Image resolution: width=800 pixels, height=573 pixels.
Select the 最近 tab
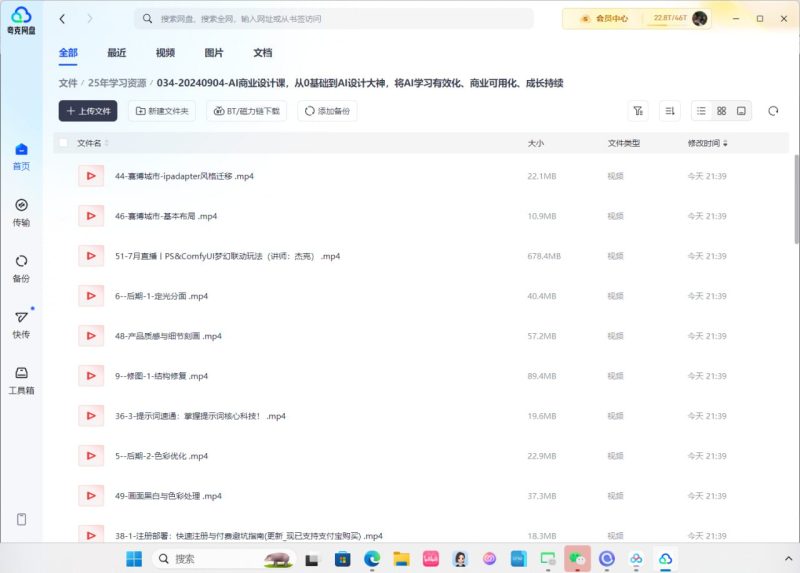[116, 53]
